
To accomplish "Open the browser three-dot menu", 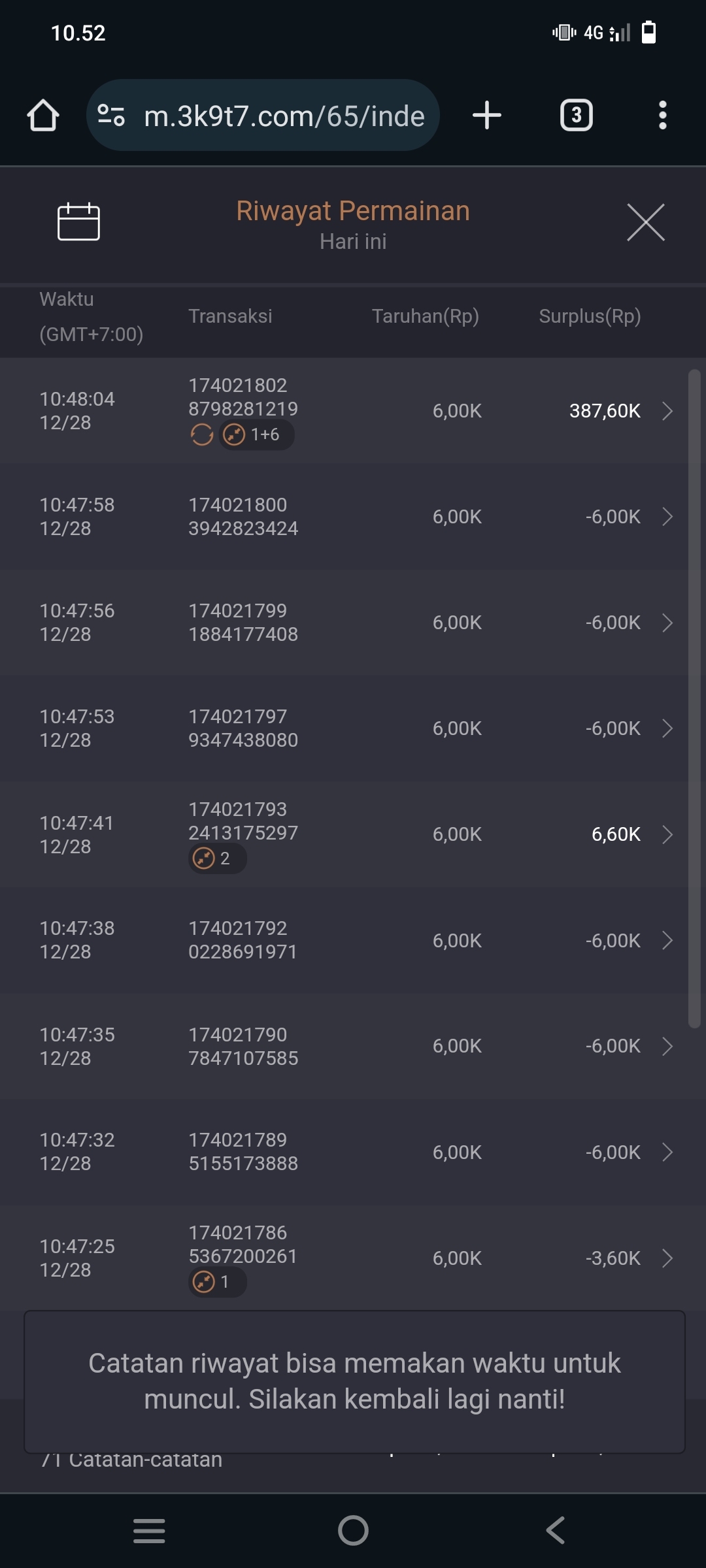I will pos(662,116).
